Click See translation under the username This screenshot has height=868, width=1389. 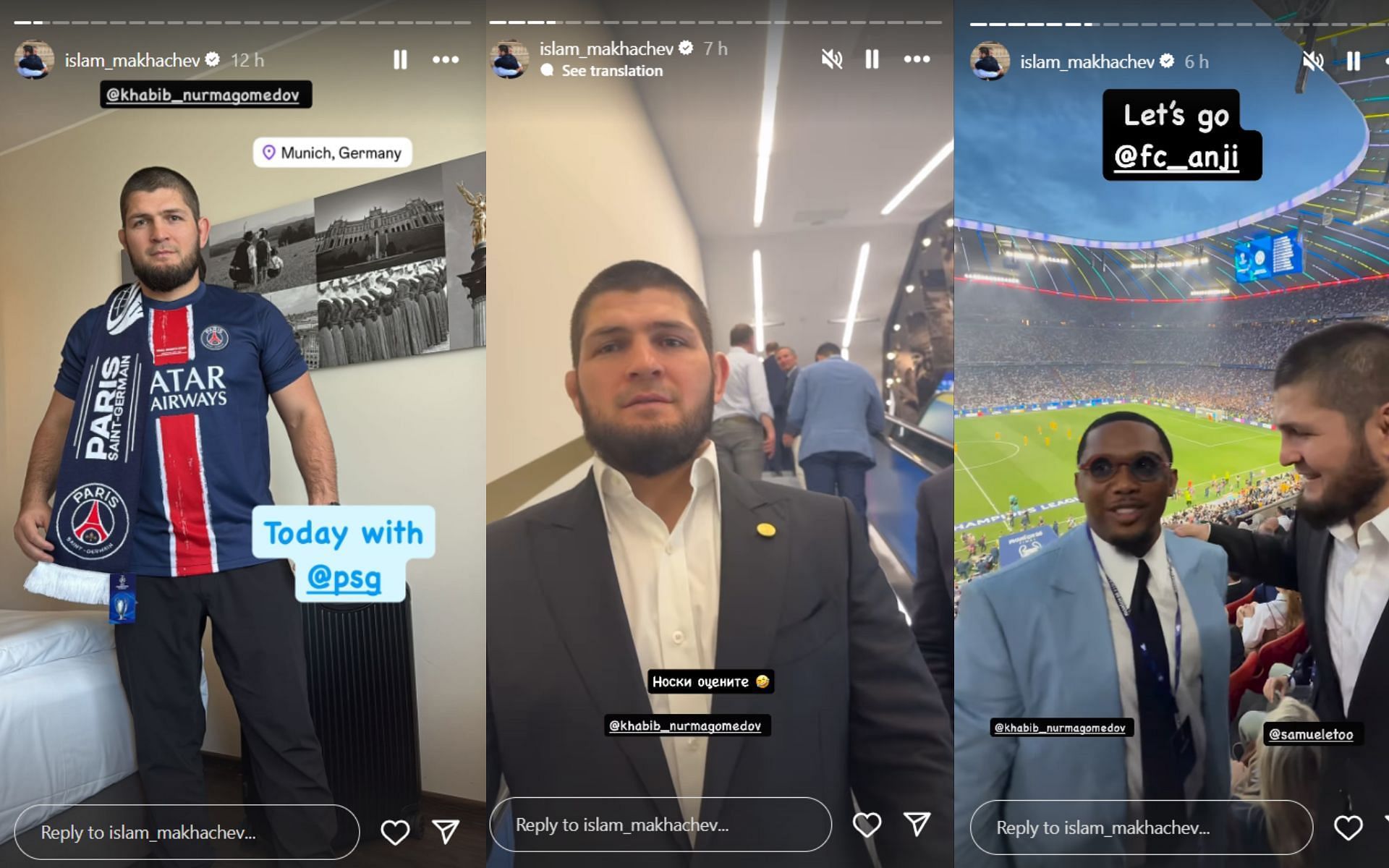tap(612, 71)
